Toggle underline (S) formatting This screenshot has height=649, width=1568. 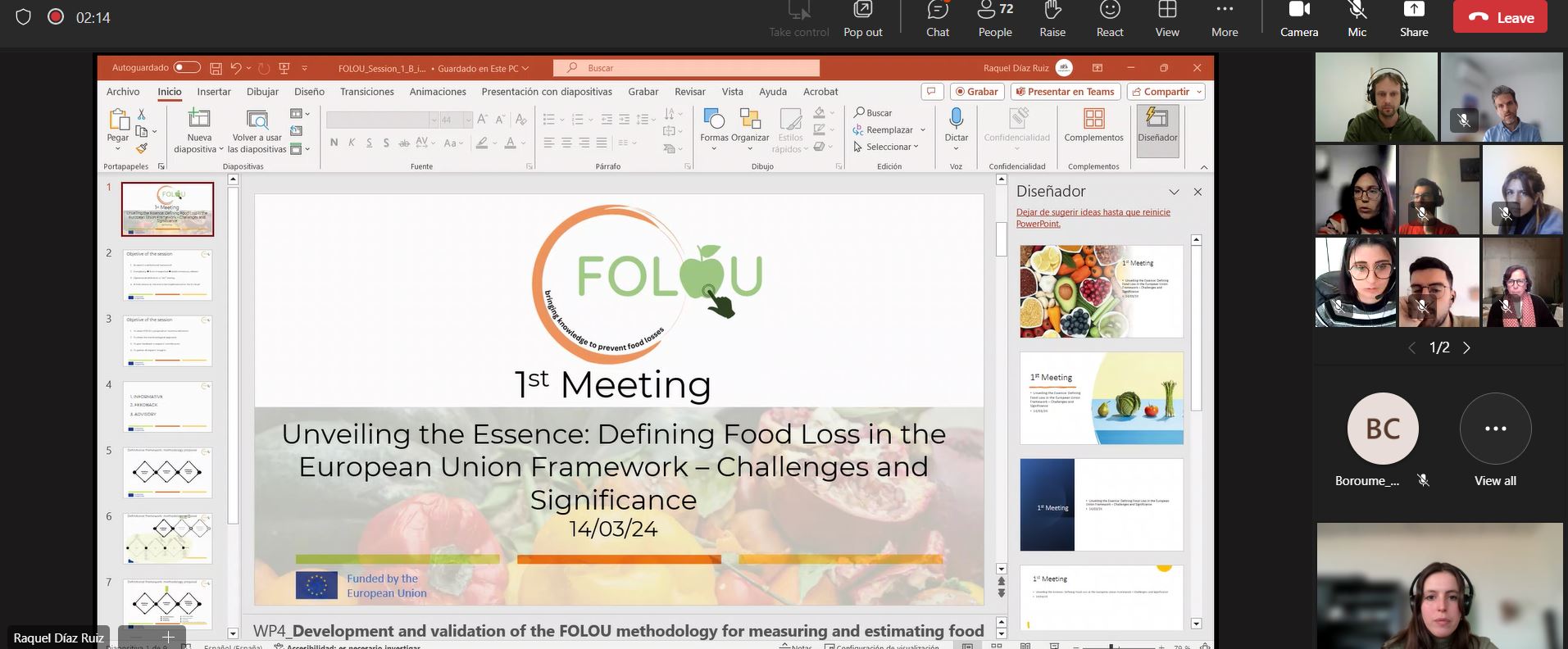coord(370,143)
